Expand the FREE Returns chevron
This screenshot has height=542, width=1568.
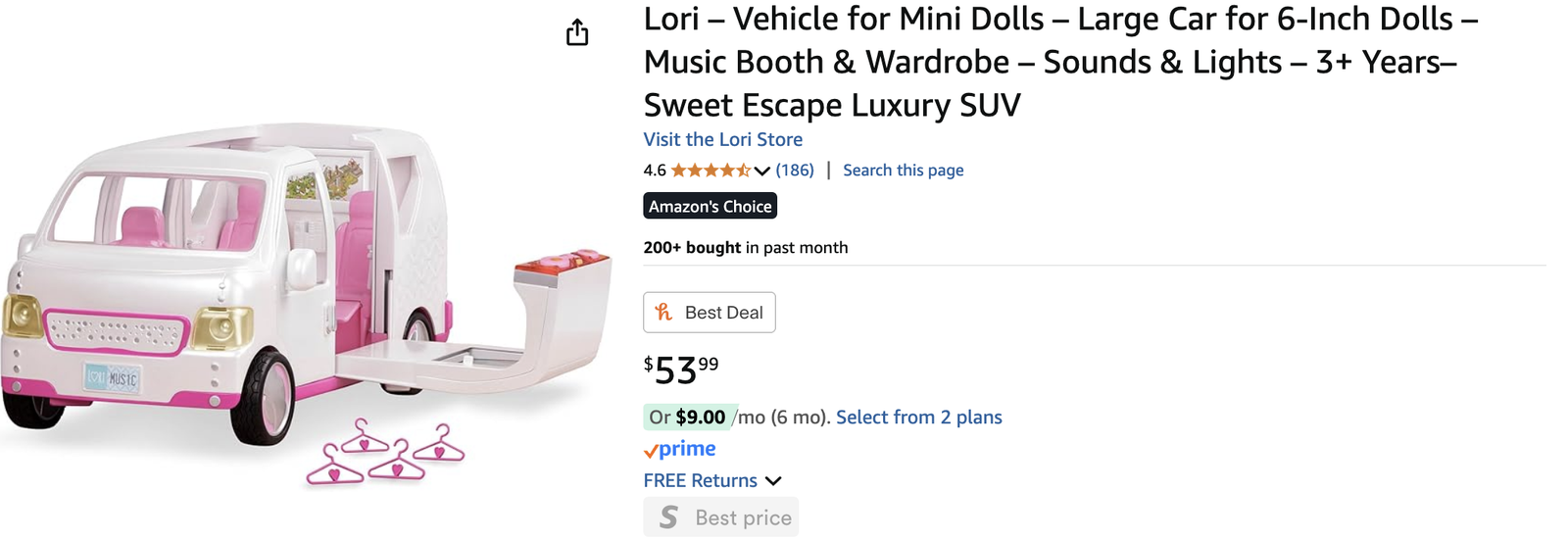click(x=773, y=481)
